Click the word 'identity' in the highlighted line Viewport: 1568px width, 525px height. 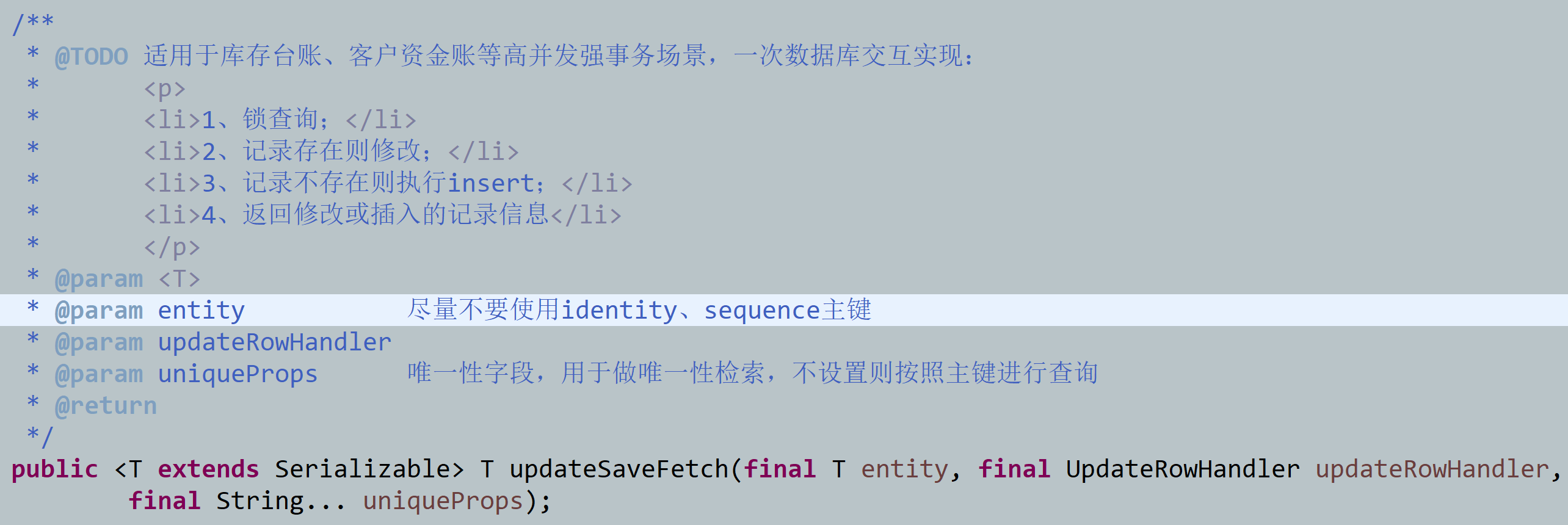point(619,310)
